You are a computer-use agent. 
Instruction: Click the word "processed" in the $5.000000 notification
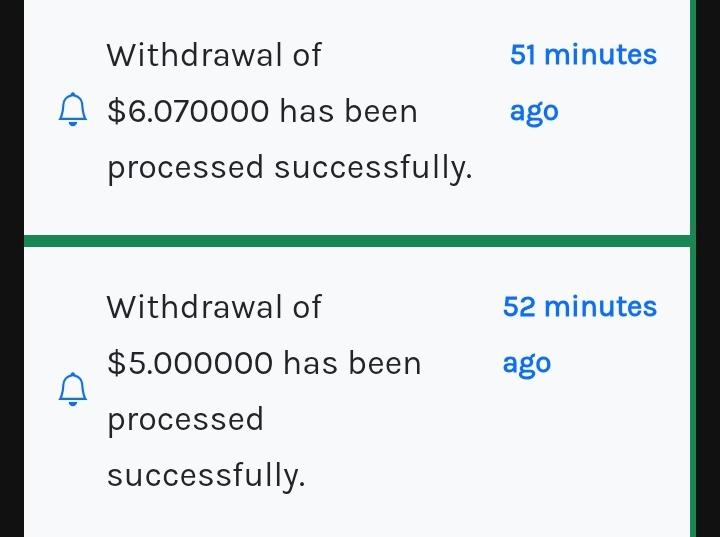pyautogui.click(x=185, y=420)
